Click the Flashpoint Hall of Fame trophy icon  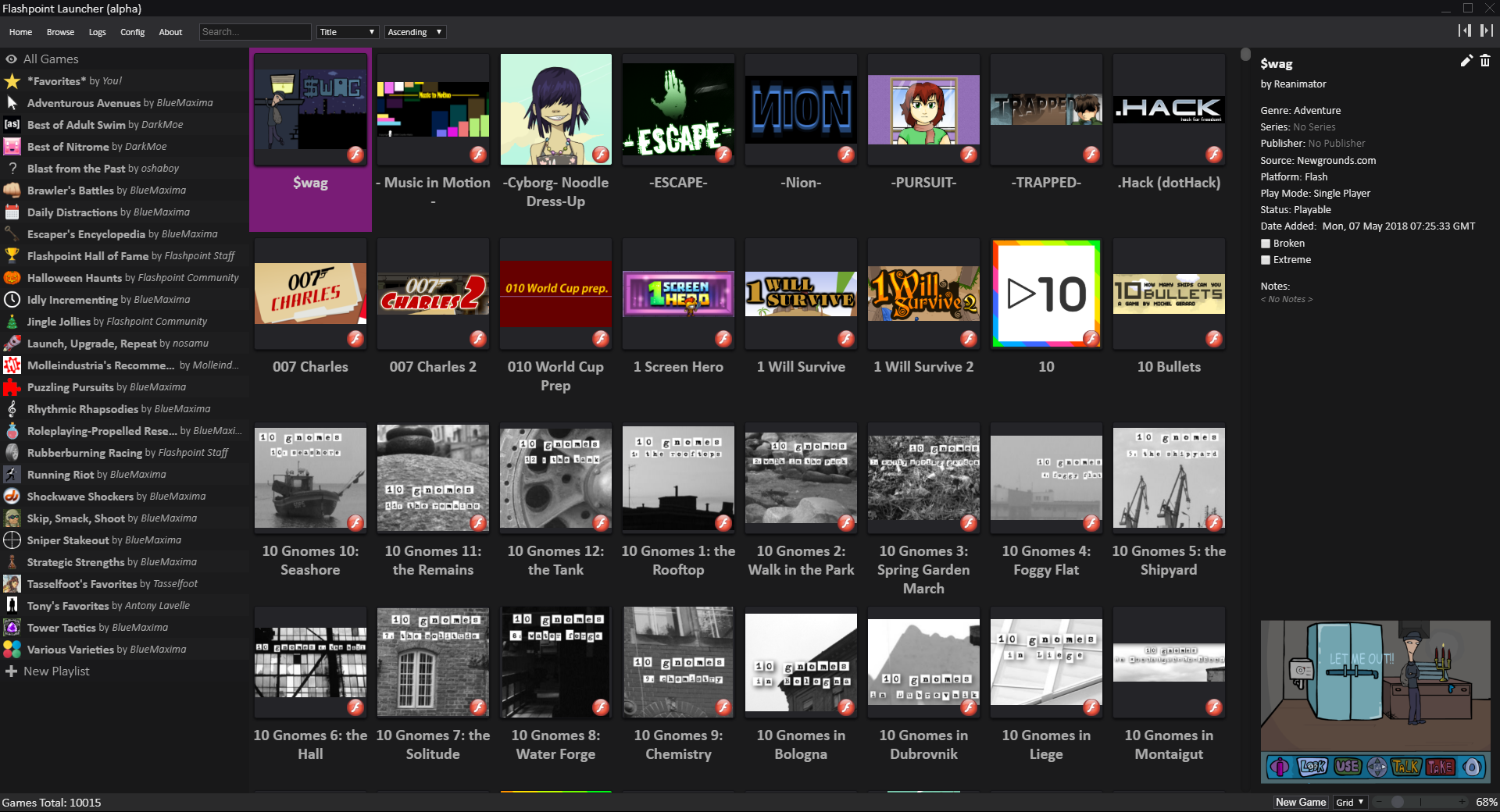(x=12, y=256)
